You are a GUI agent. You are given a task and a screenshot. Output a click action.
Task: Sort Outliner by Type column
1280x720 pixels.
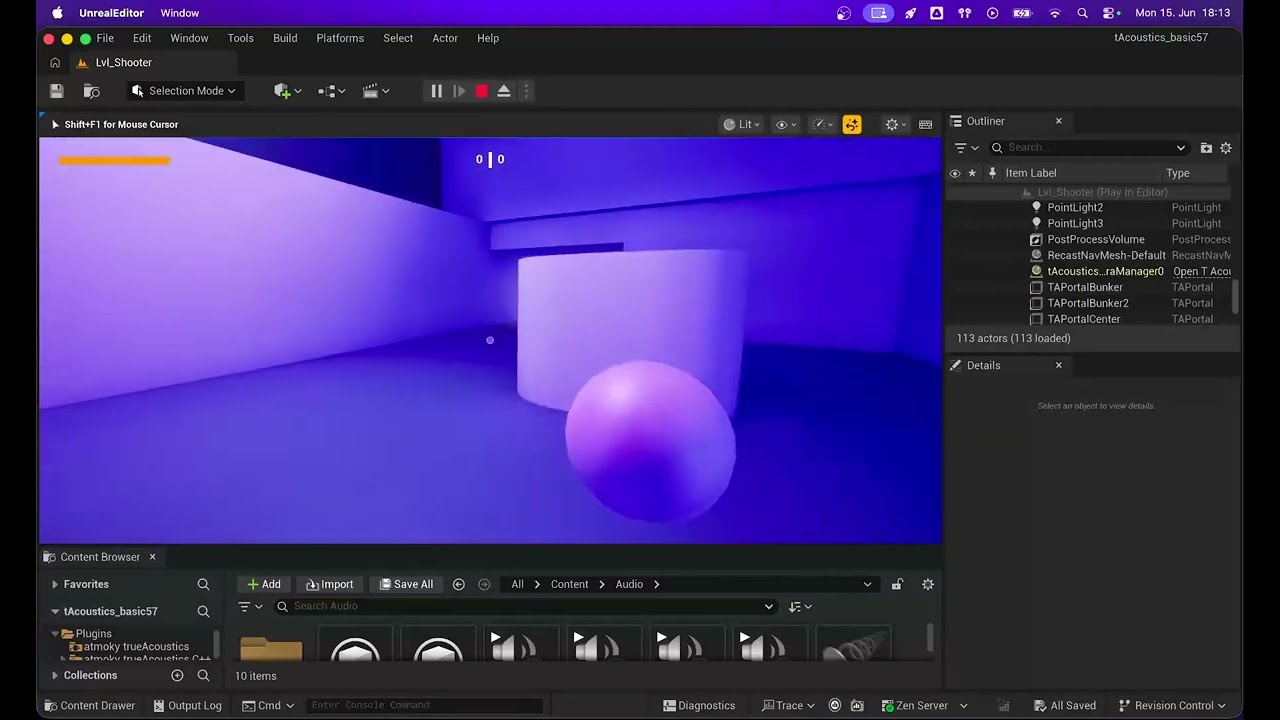point(1178,173)
